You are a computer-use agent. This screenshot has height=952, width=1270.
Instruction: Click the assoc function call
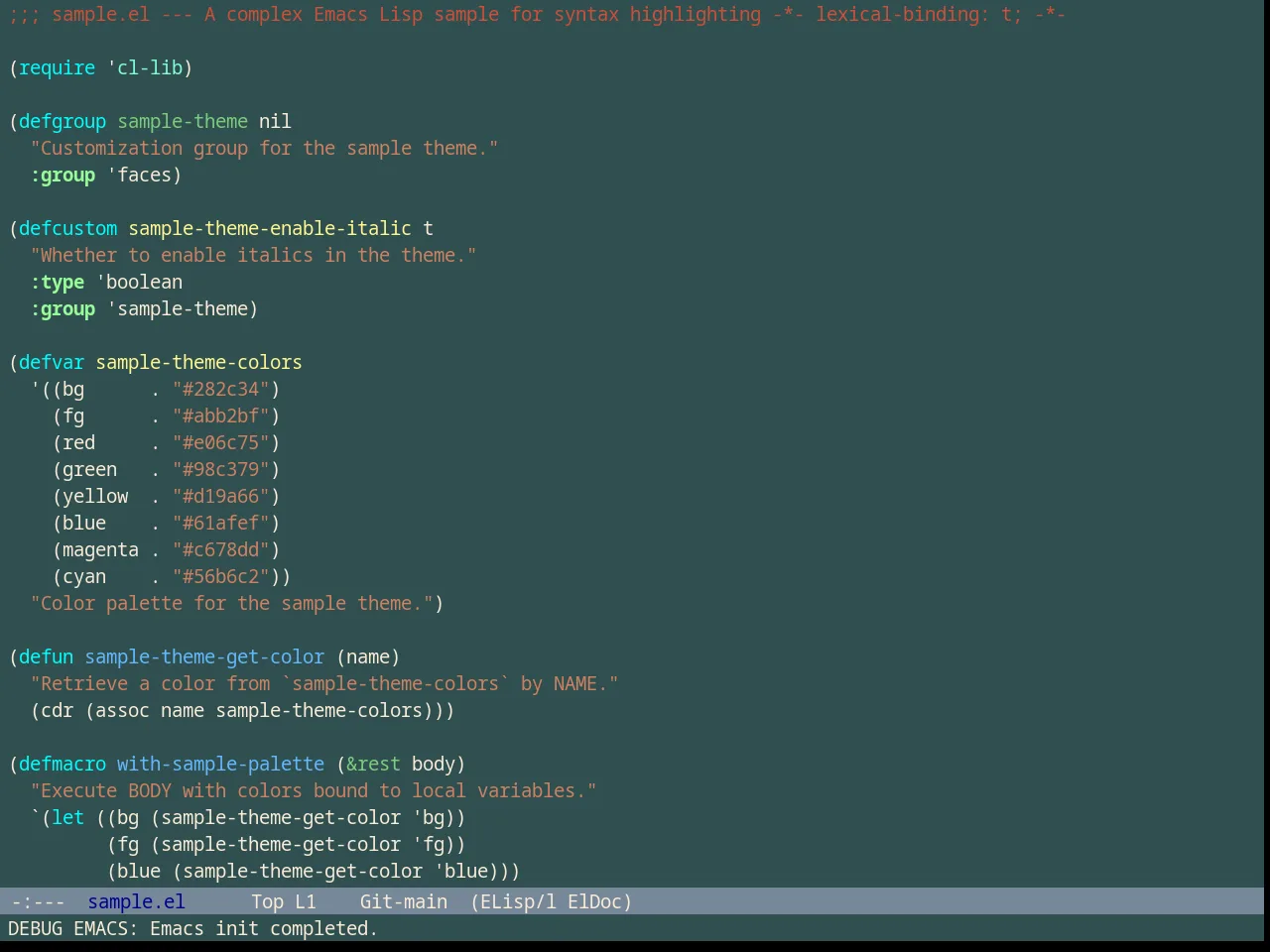pos(122,710)
